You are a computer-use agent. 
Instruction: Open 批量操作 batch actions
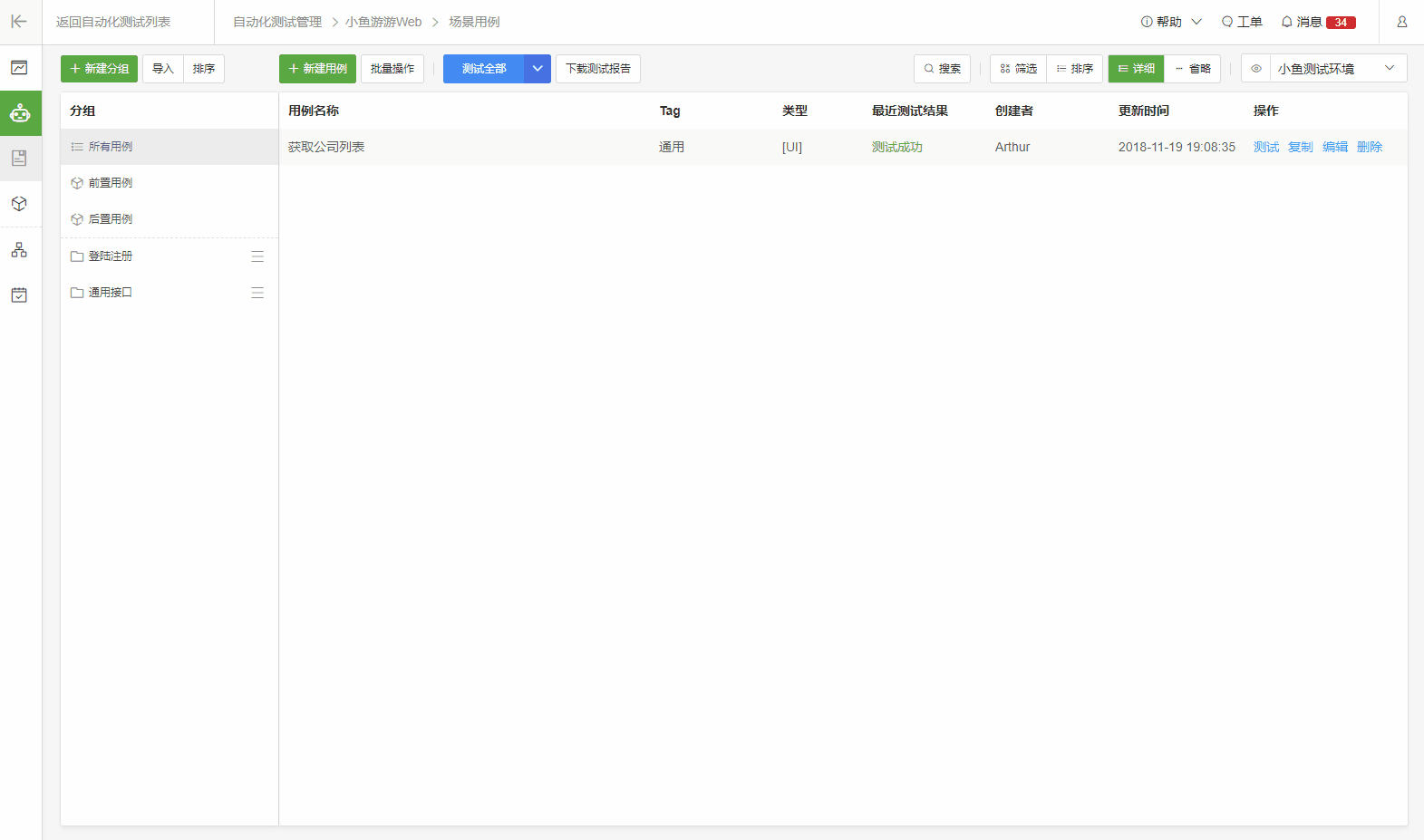[x=392, y=69]
